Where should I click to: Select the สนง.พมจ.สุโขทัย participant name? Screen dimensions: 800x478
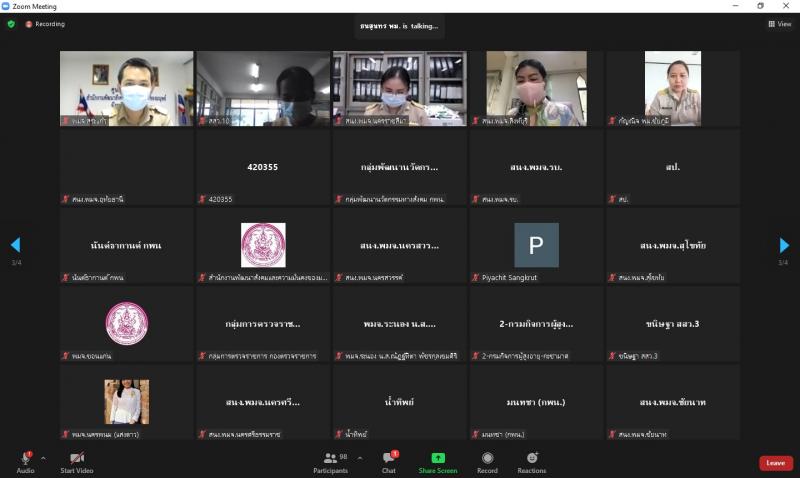(x=673, y=245)
